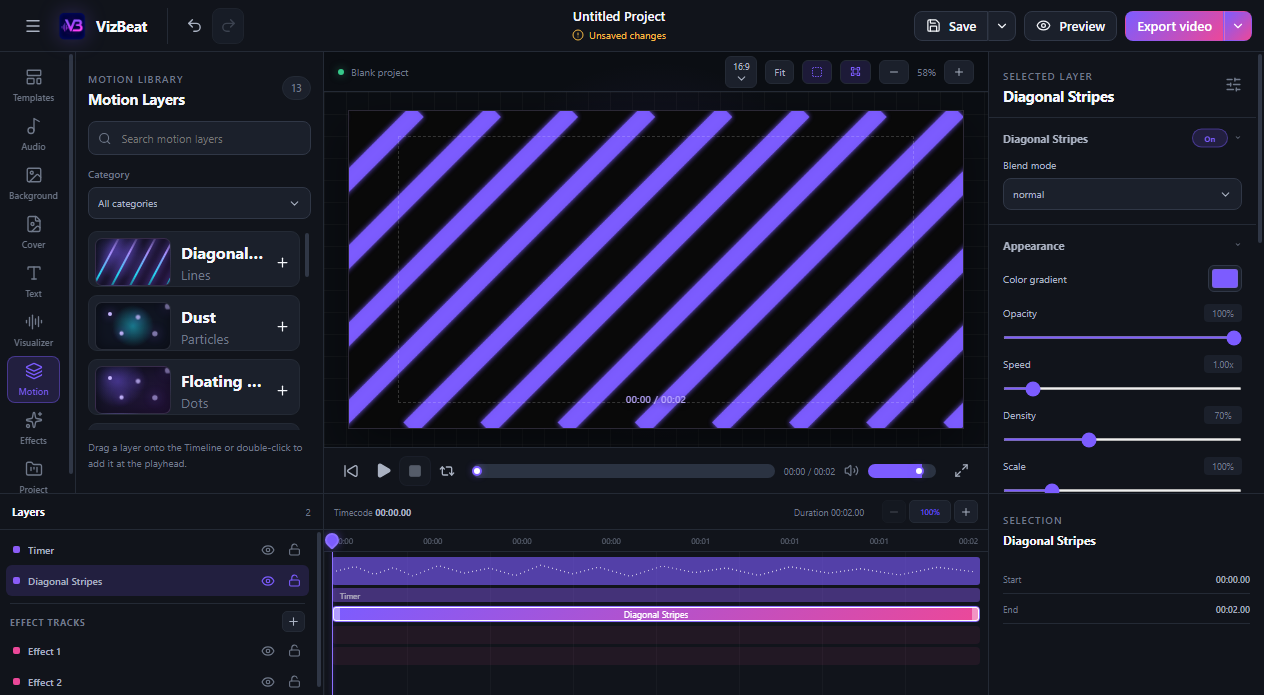This screenshot has width=1264, height=695.
Task: Open the Save options dropdown arrow
Action: point(1002,26)
